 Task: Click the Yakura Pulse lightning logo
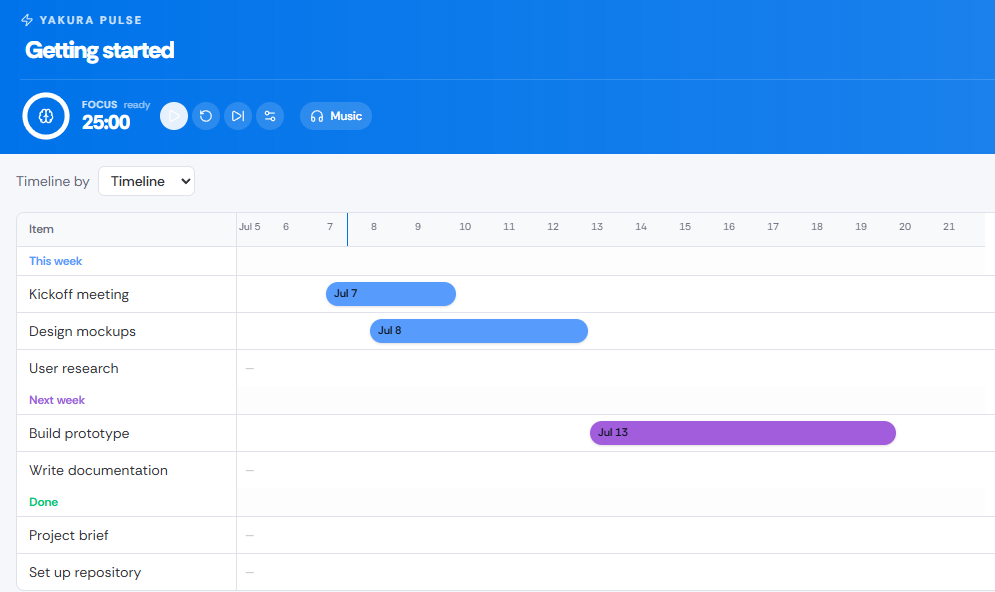(27, 20)
